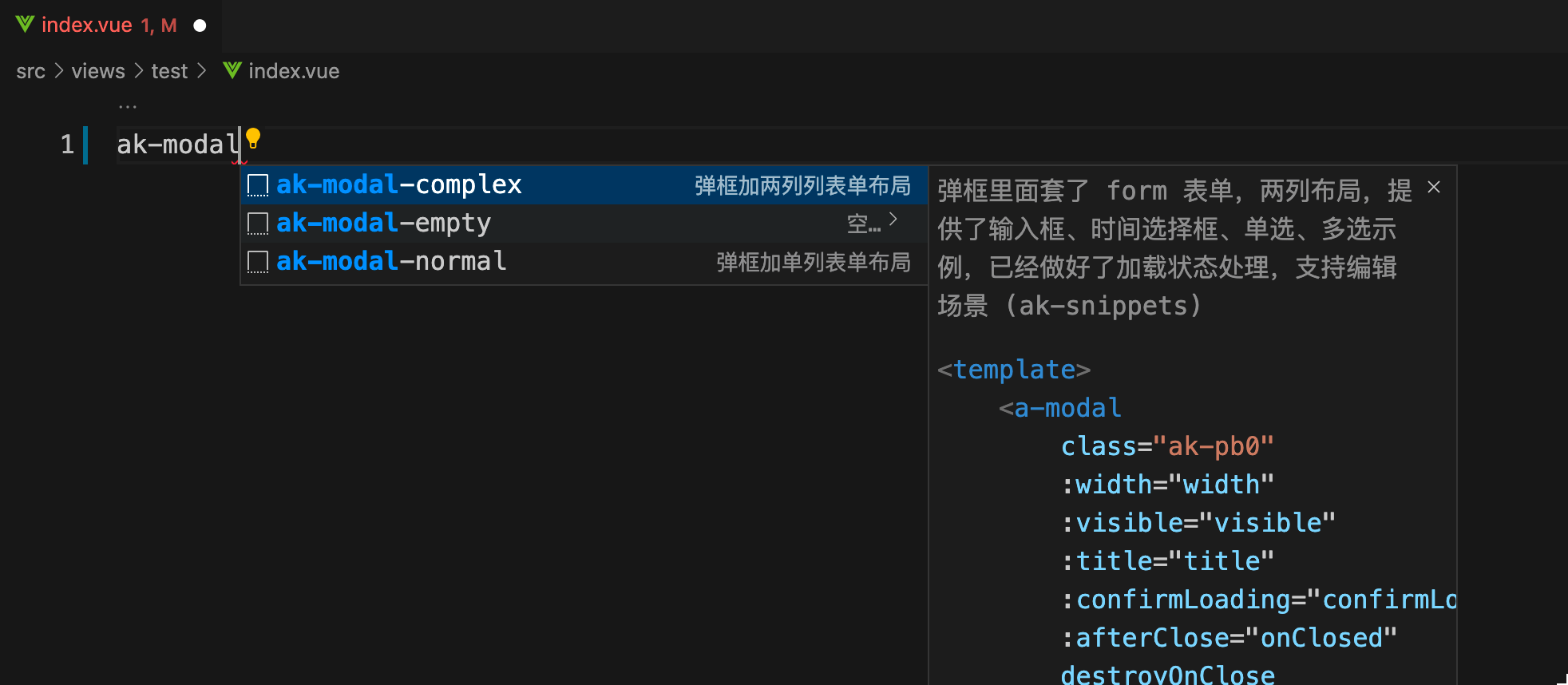Open the views breadcrumb folder

98,71
